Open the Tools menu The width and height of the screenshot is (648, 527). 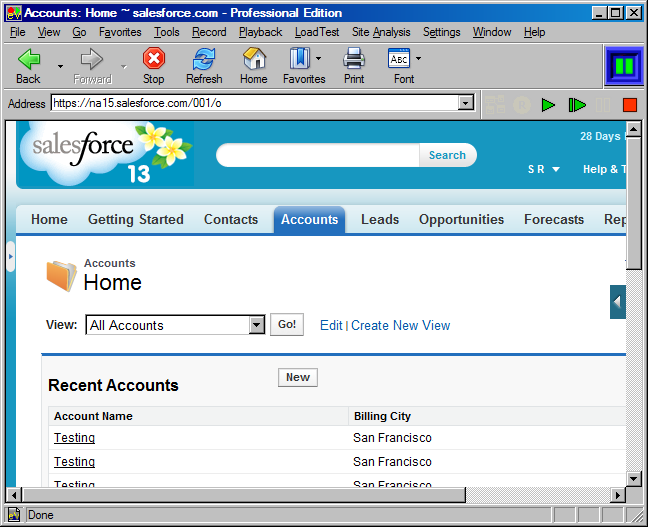pos(167,32)
